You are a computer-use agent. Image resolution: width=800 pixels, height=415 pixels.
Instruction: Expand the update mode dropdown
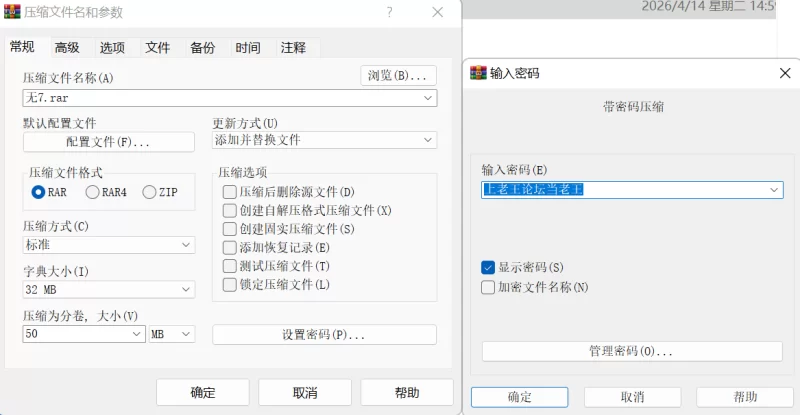pyautogui.click(x=428, y=140)
